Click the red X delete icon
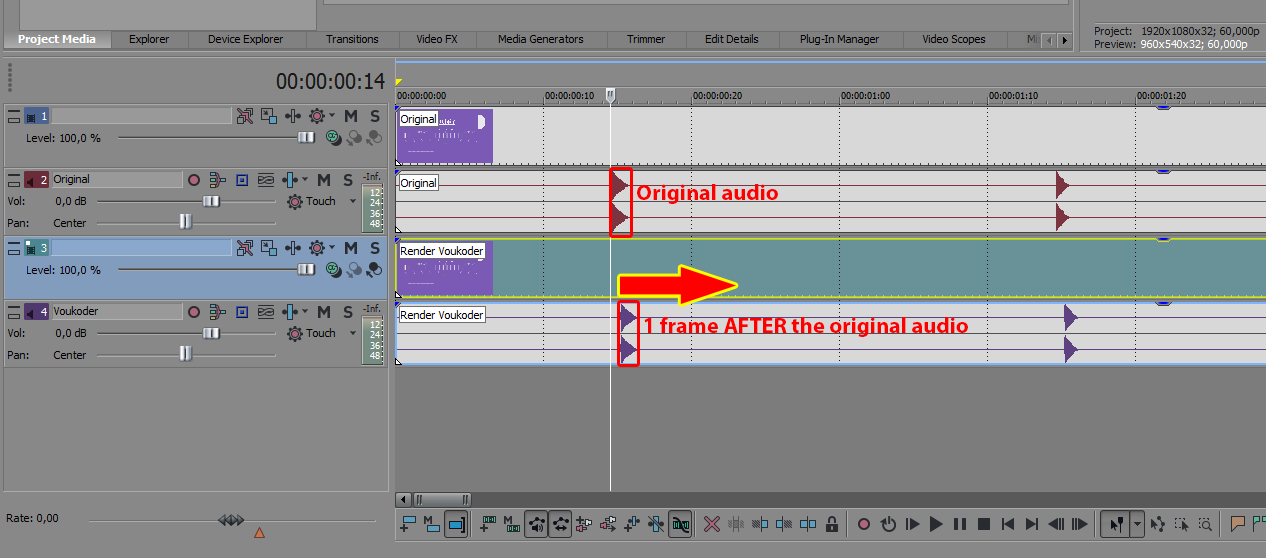The height and width of the screenshot is (558, 1266). click(x=712, y=523)
